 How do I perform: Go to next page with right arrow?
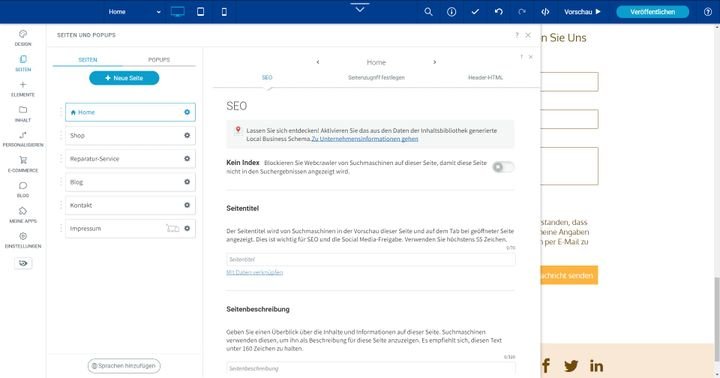tap(434, 62)
